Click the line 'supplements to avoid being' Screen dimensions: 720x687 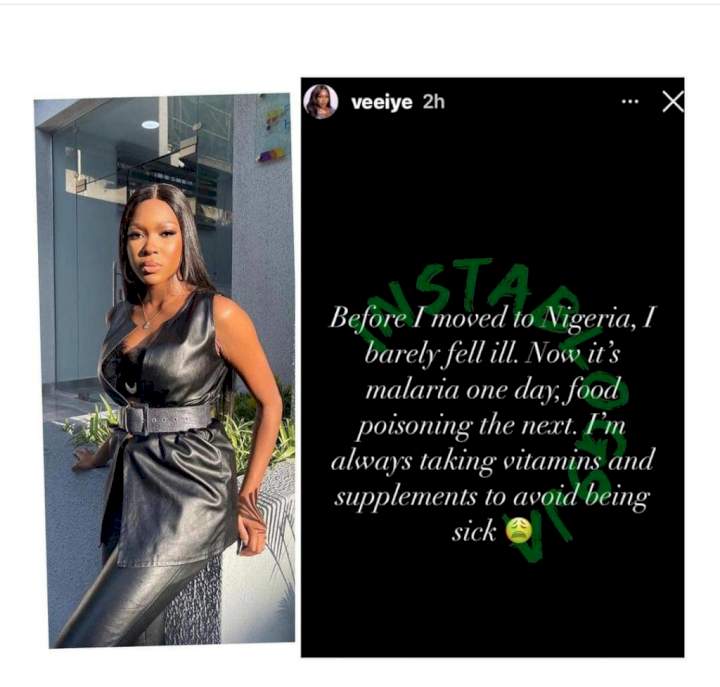(491, 497)
